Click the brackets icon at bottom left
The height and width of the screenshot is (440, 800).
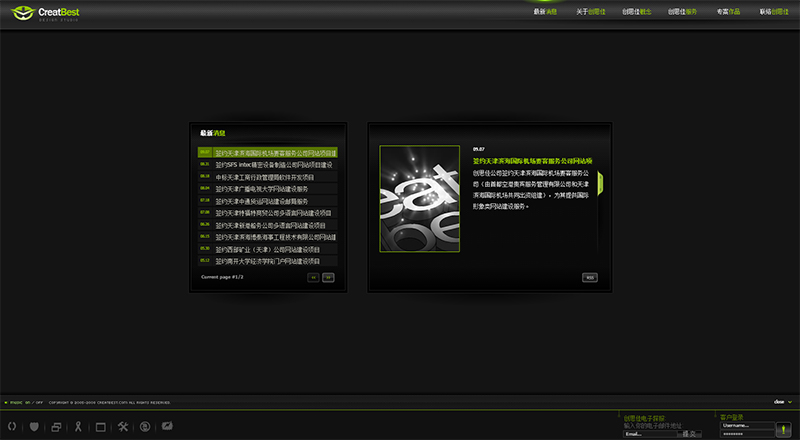click(12, 427)
